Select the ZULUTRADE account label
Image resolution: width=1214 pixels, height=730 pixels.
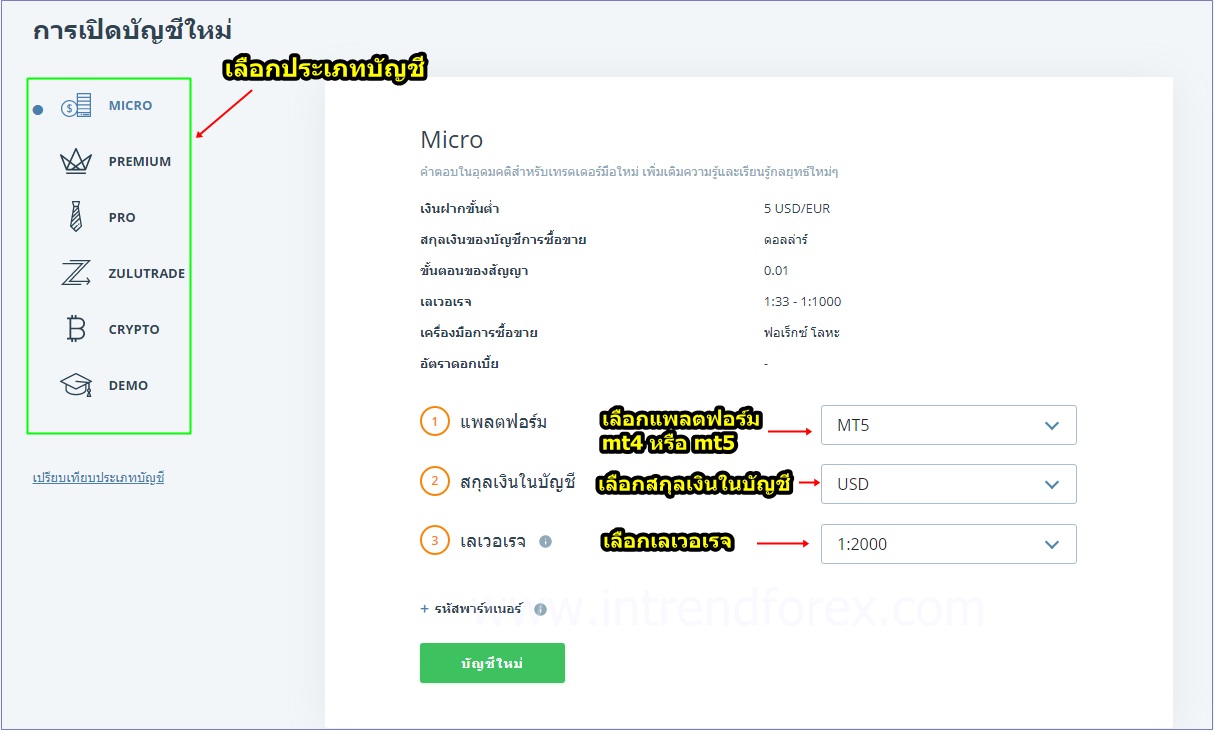[x=146, y=273]
